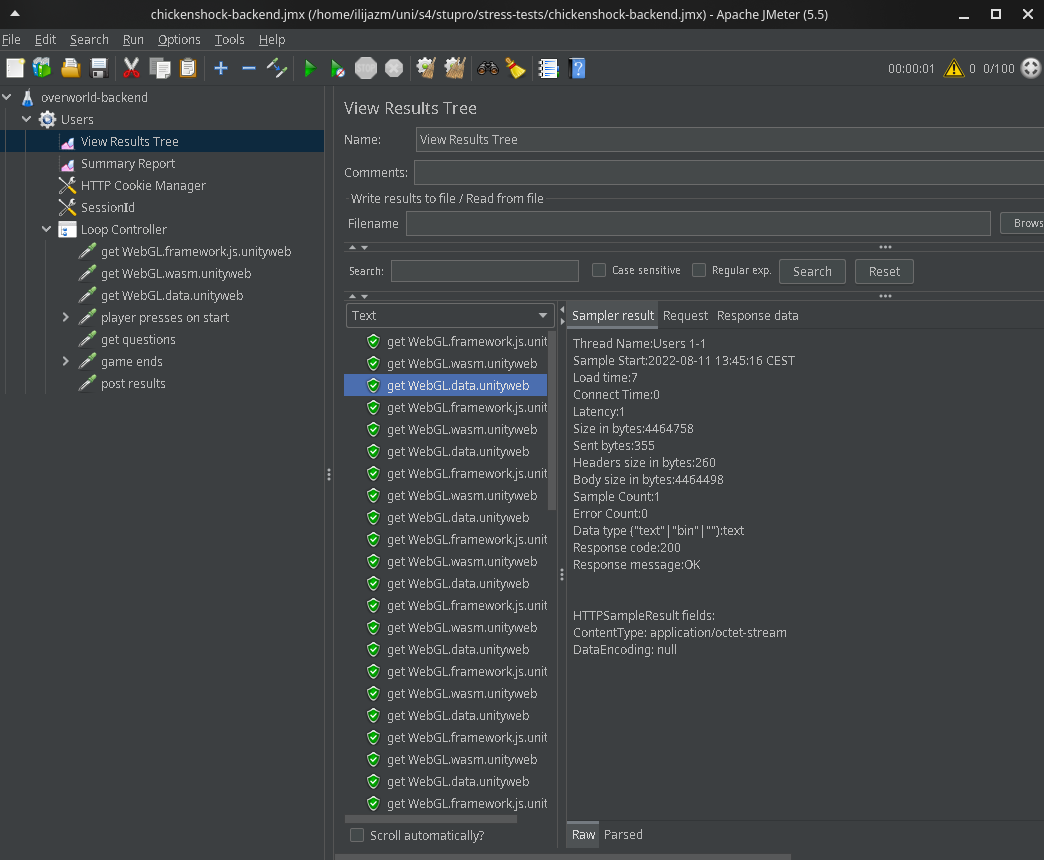Open the Tools menu
The width and height of the screenshot is (1044, 860).
pos(230,40)
